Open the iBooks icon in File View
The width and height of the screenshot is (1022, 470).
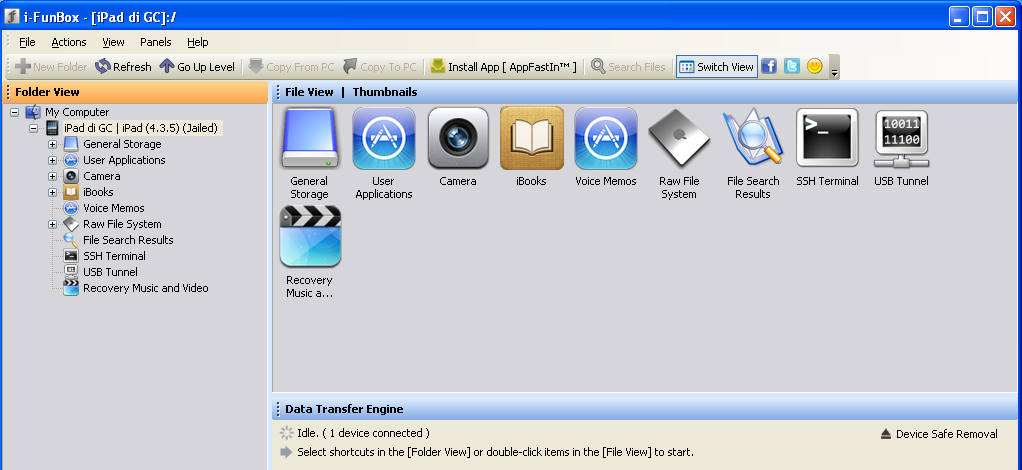point(531,139)
